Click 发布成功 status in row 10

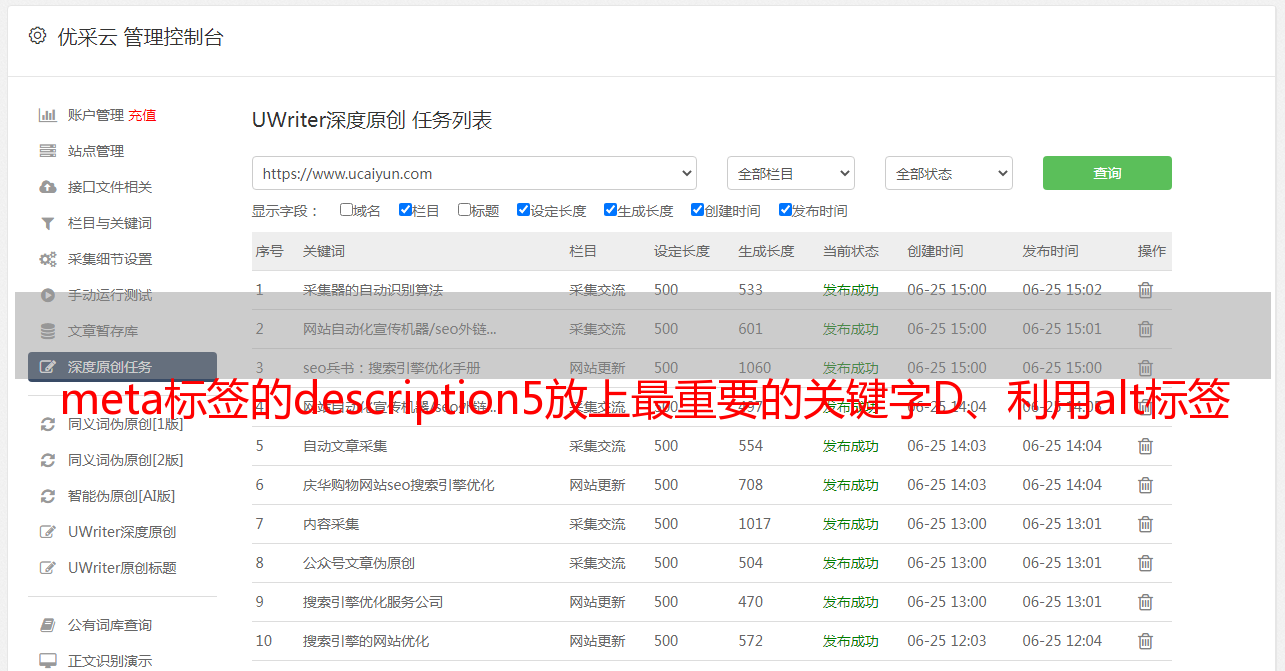click(x=851, y=641)
